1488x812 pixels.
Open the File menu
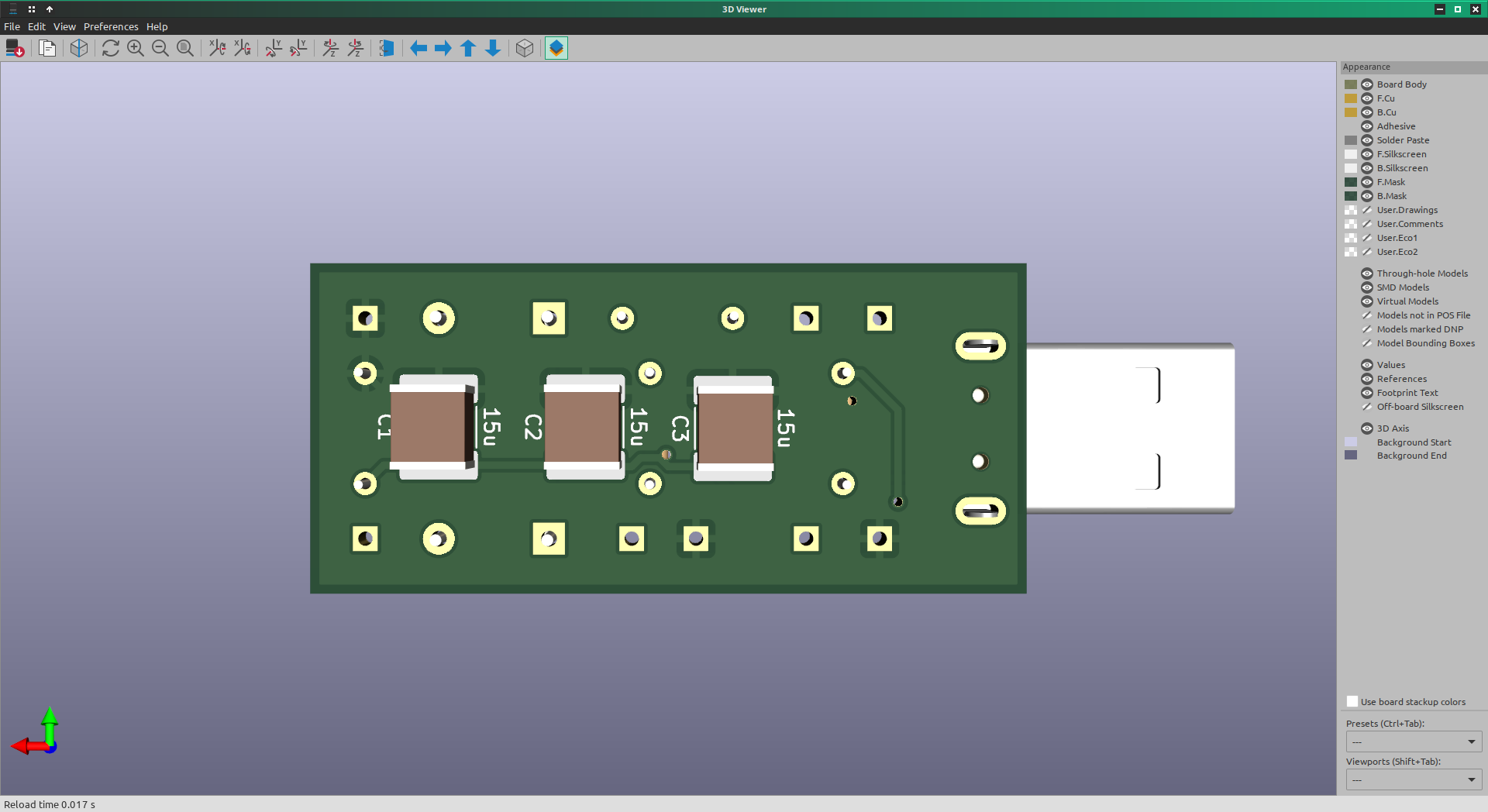(x=12, y=26)
